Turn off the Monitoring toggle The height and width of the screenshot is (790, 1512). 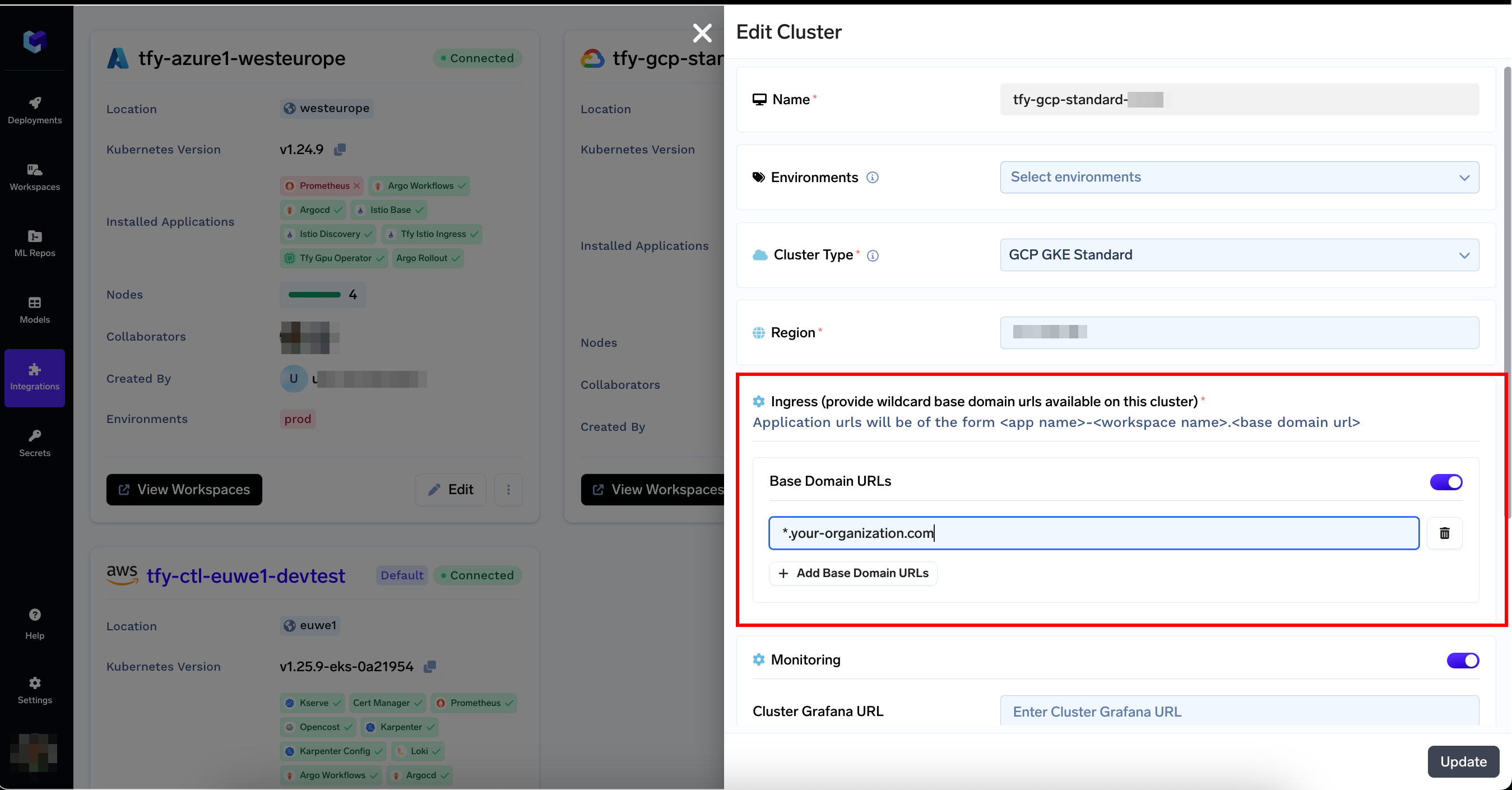tap(1462, 660)
